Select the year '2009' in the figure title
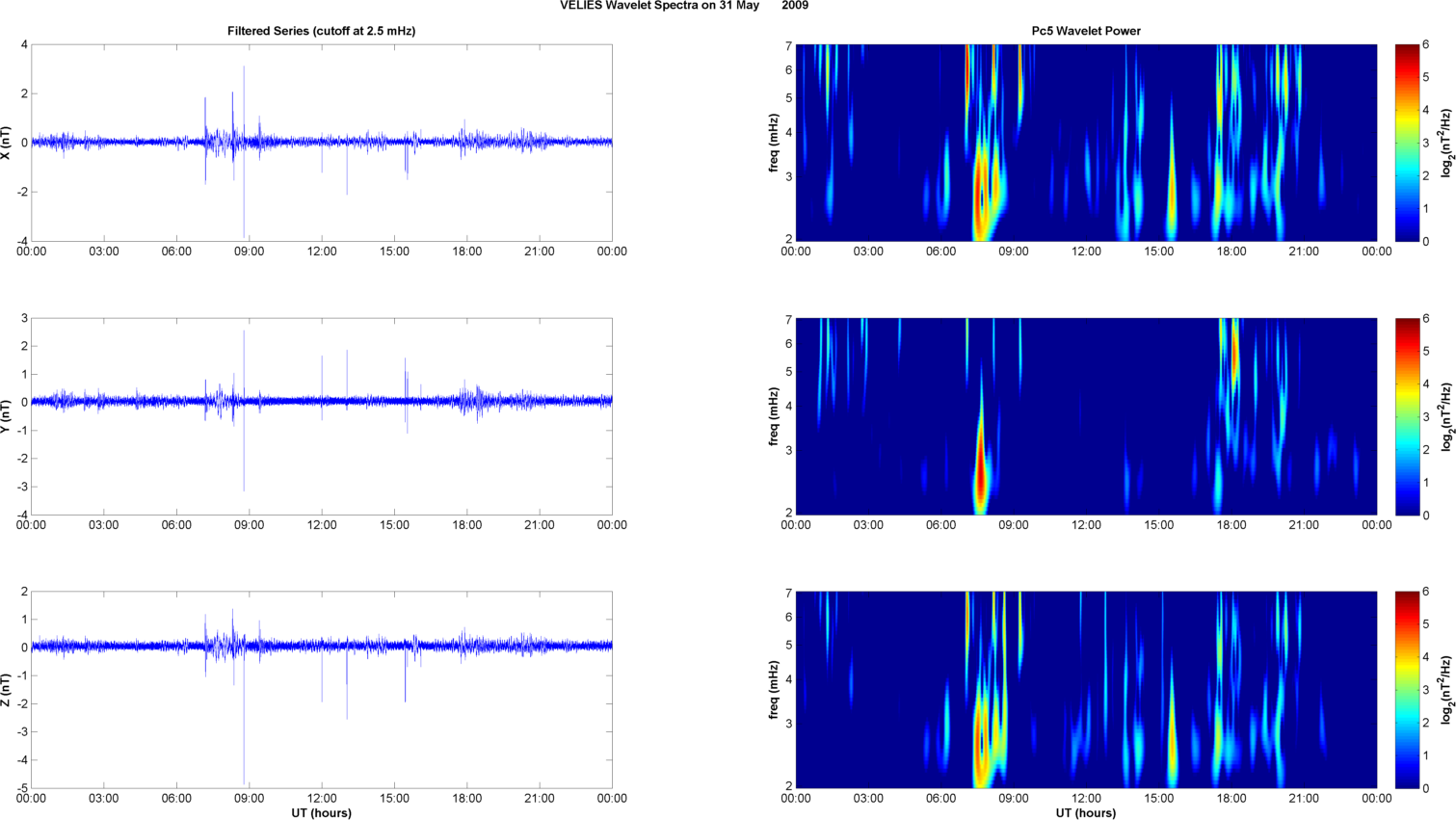The image size is (1456, 820). [795, 6]
